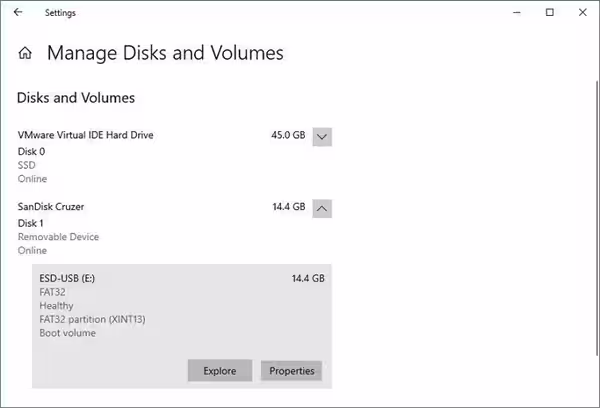
Task: Click the back arrow in title bar
Action: pos(18,13)
